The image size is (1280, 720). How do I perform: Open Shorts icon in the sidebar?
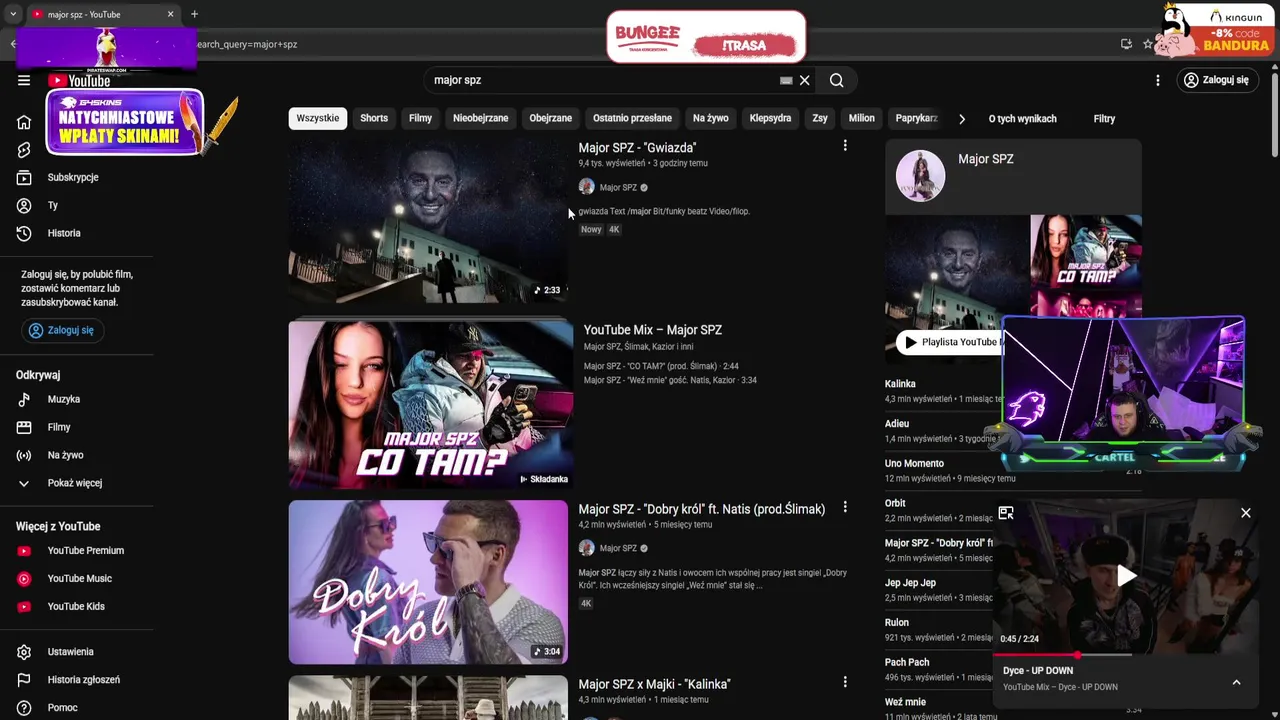24,150
